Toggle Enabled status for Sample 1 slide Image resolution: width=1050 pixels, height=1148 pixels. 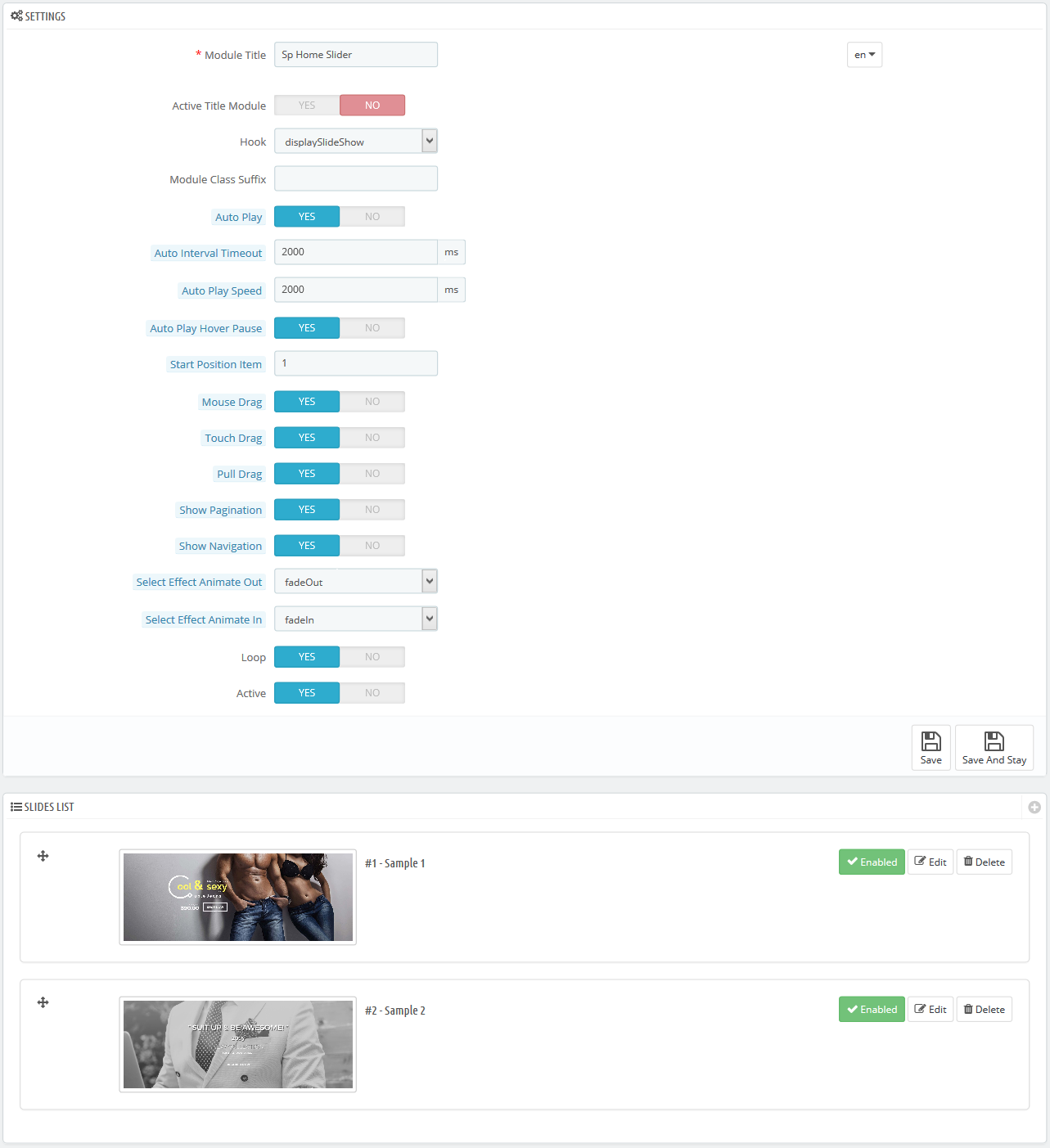tap(872, 862)
